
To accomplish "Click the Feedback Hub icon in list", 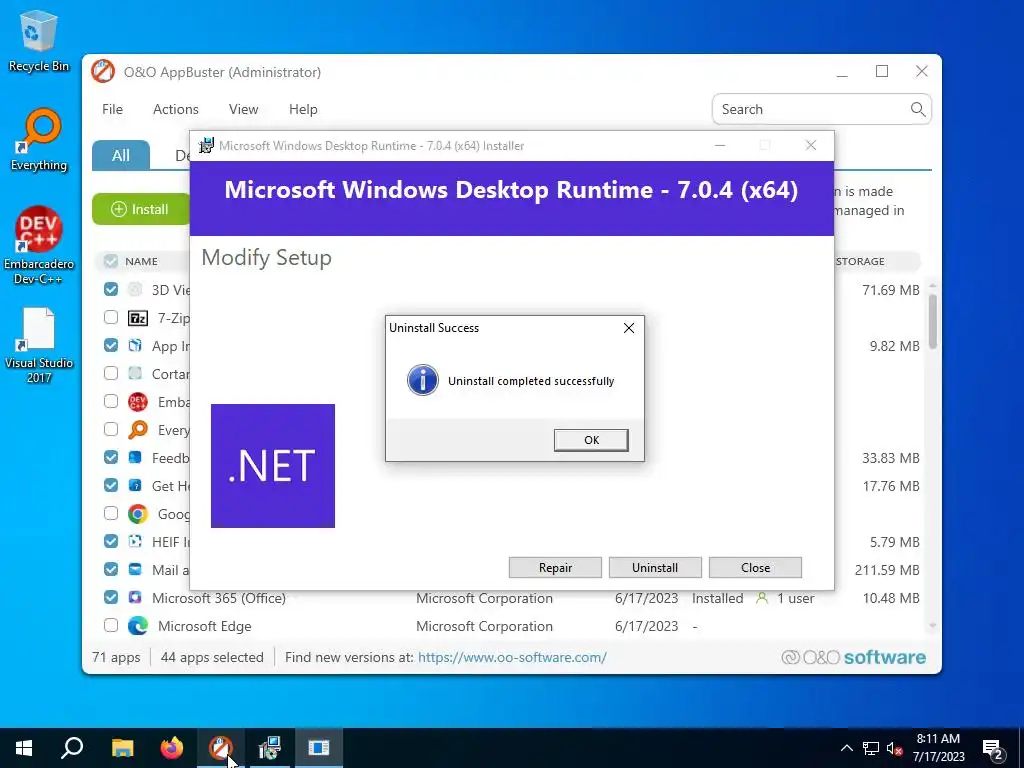I will pos(135,457).
